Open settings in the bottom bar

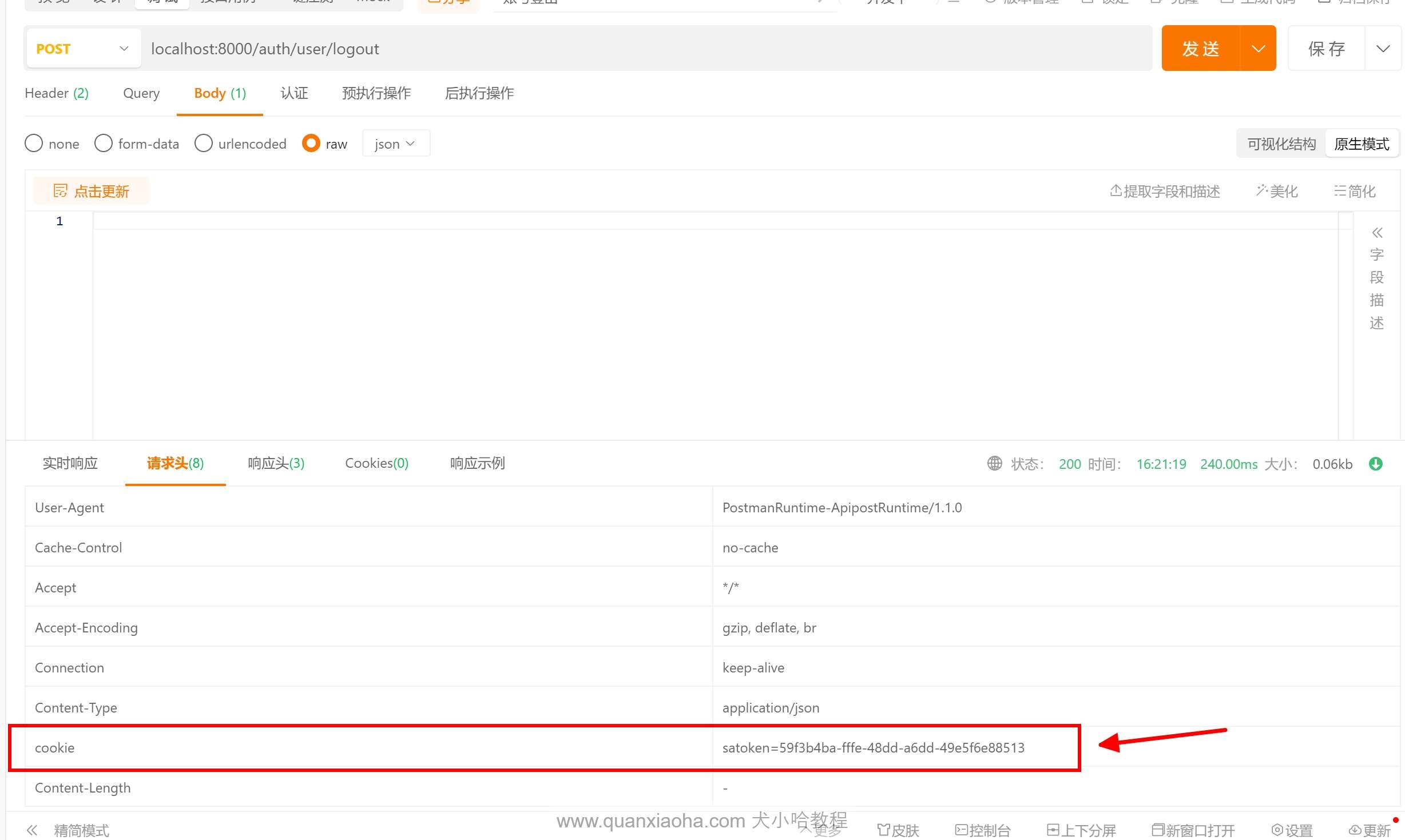(1291, 830)
